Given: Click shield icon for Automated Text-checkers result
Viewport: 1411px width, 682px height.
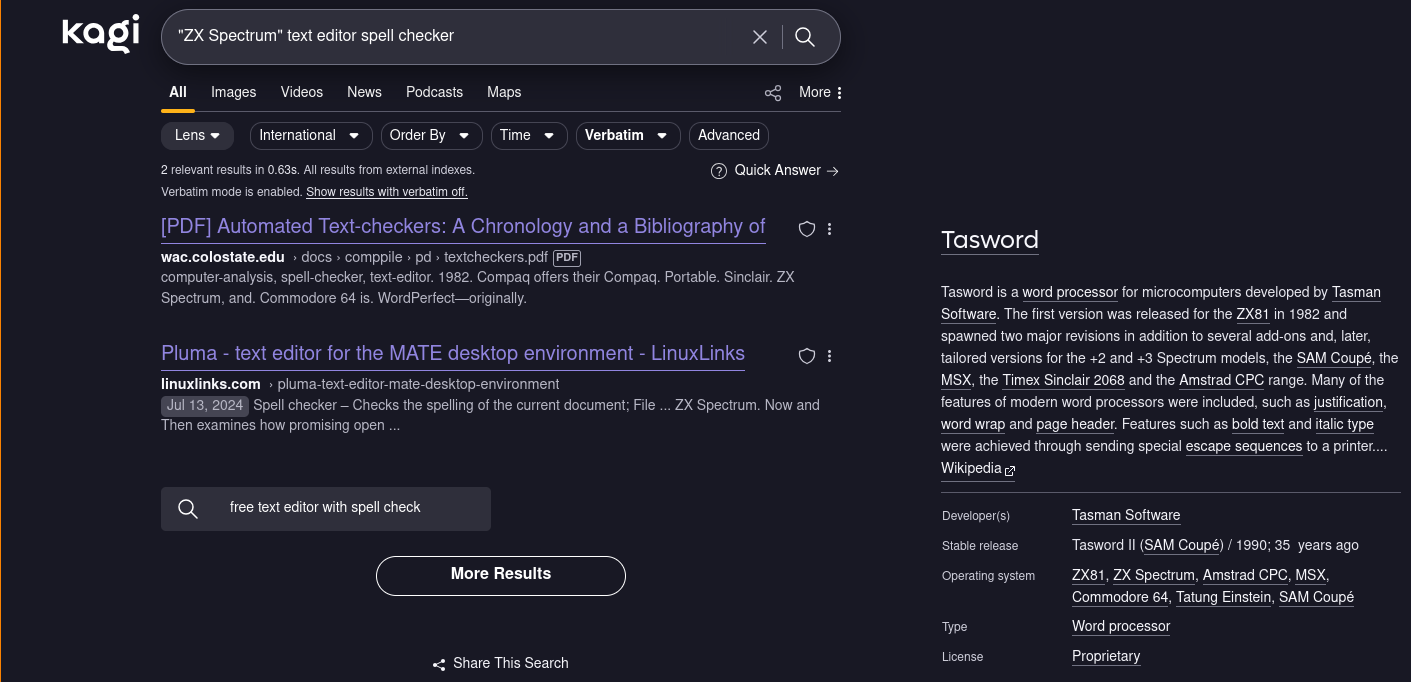Looking at the screenshot, I should pyautogui.click(x=807, y=229).
